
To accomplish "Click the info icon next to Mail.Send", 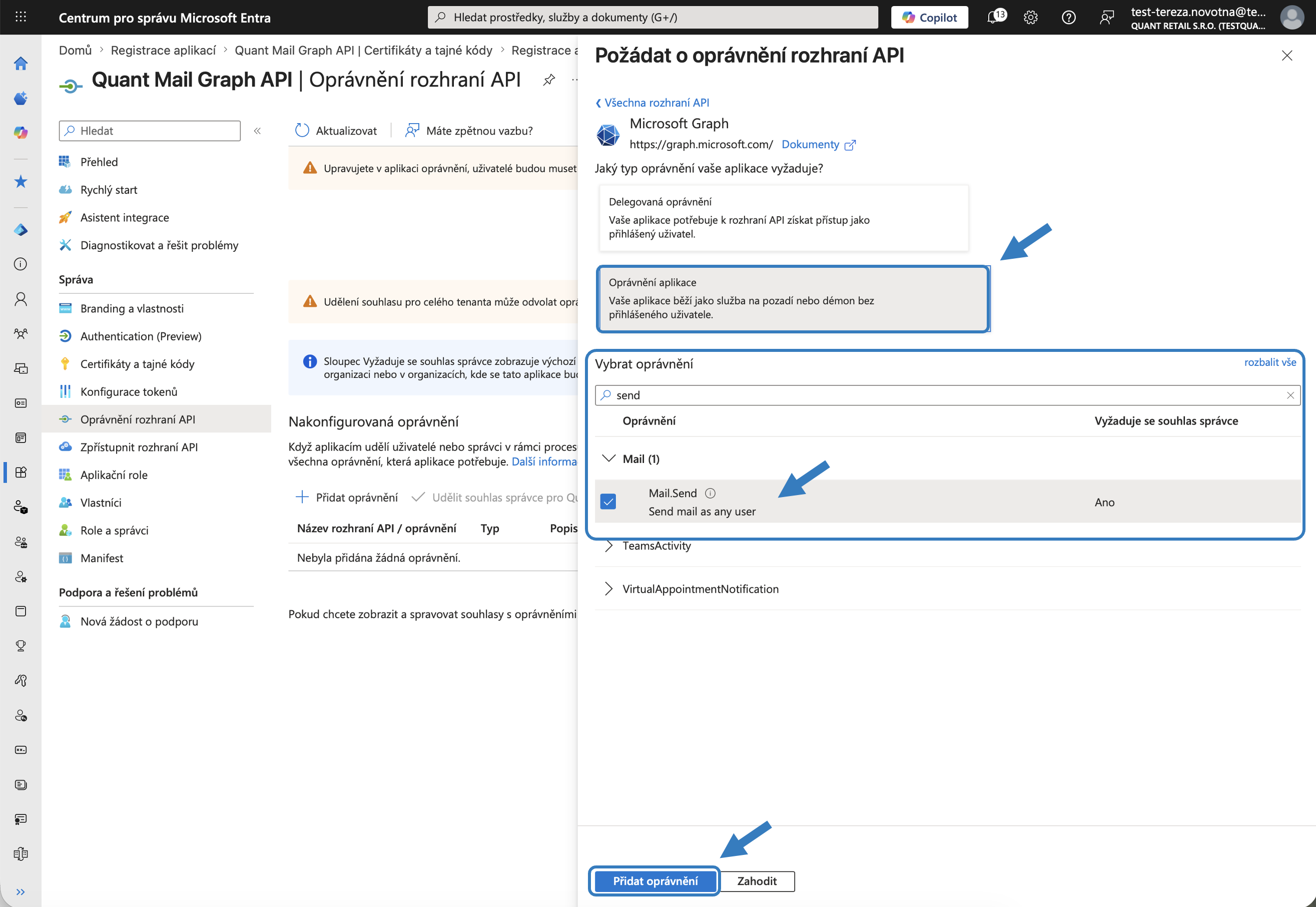I will click(x=710, y=493).
